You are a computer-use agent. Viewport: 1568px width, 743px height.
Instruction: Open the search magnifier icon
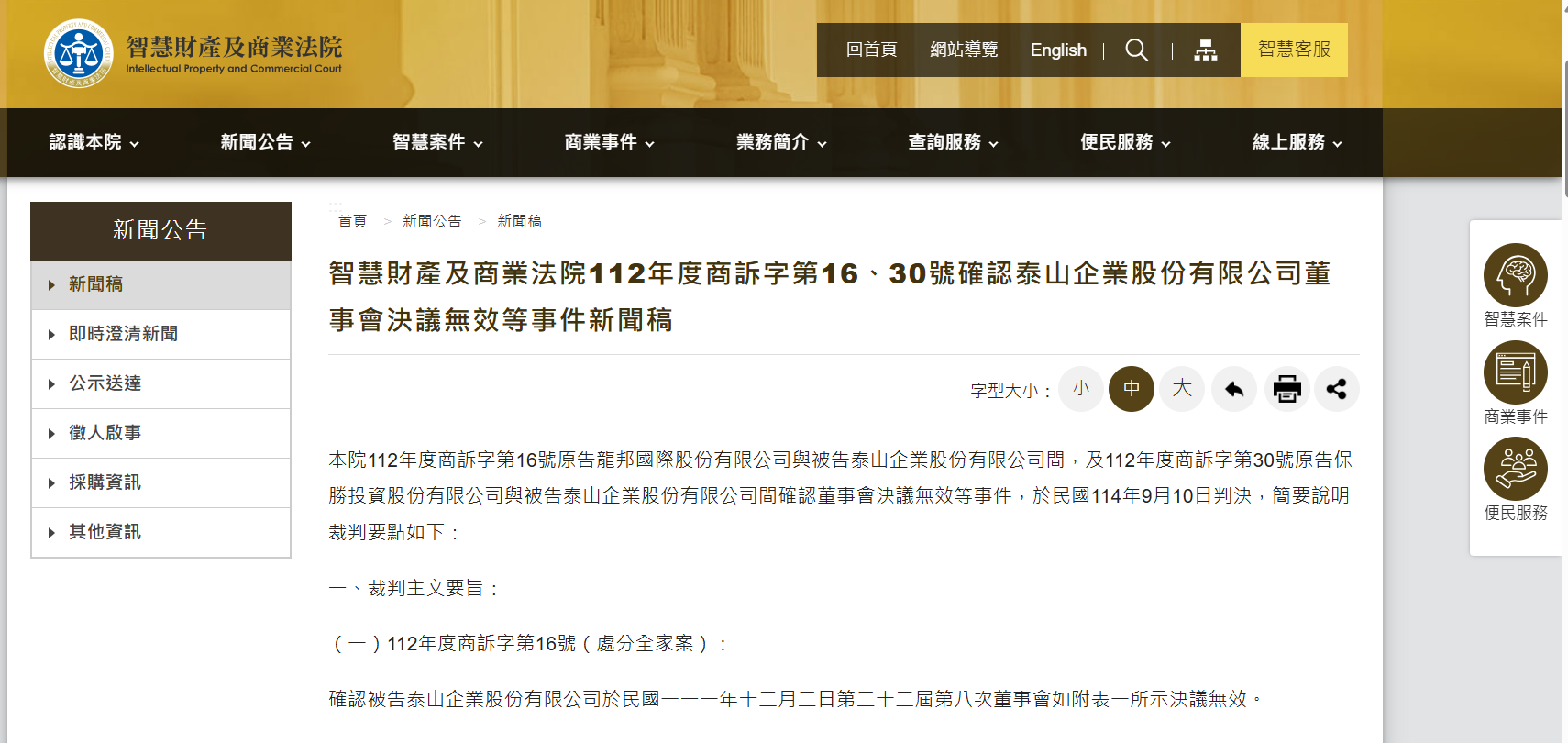[1137, 50]
